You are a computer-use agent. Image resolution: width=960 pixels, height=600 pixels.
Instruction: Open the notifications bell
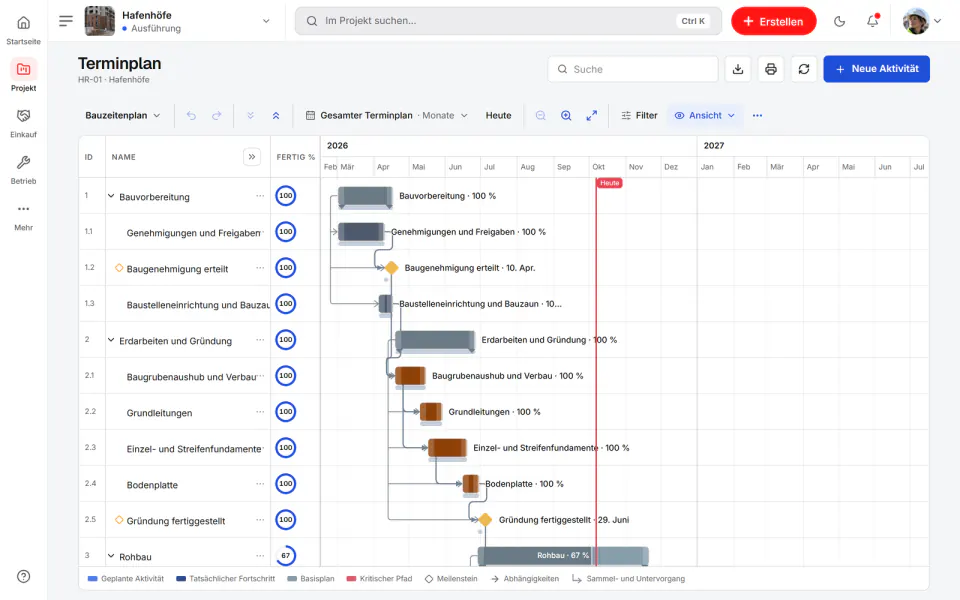pos(872,21)
